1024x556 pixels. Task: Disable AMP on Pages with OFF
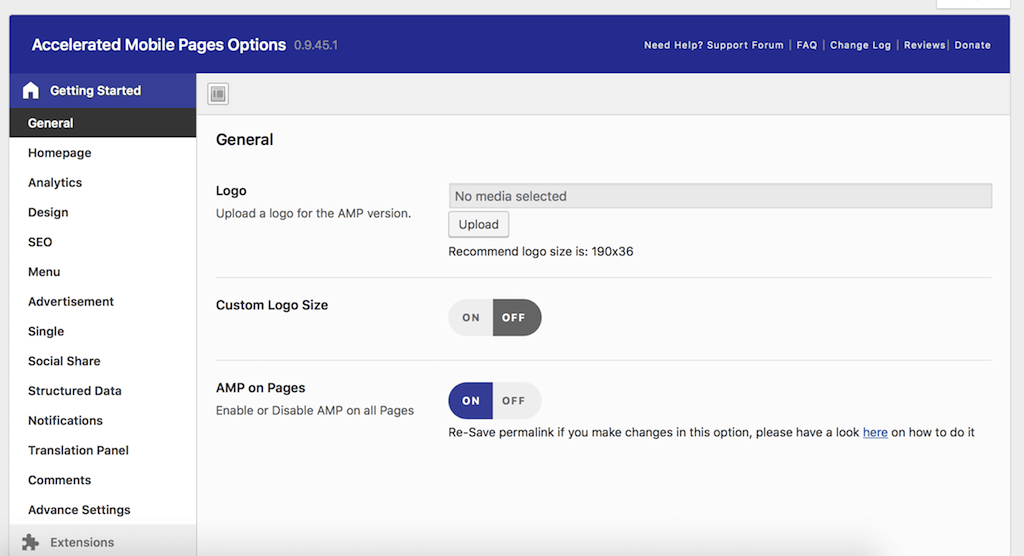(515, 401)
